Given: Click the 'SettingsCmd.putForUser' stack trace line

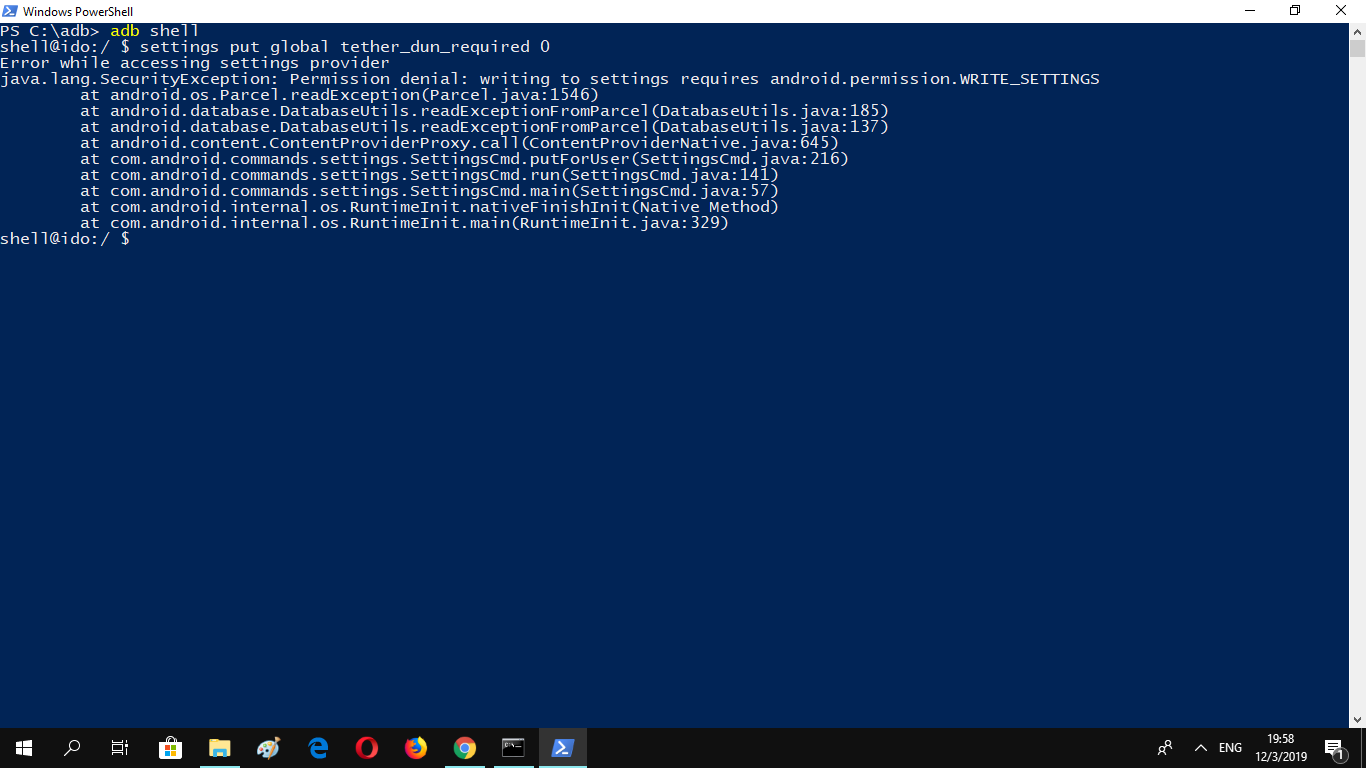Looking at the screenshot, I should (465, 159).
